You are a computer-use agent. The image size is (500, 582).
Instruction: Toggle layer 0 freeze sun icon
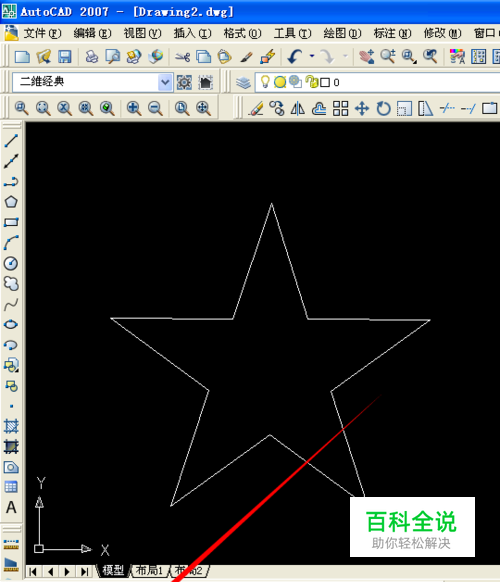(280, 82)
